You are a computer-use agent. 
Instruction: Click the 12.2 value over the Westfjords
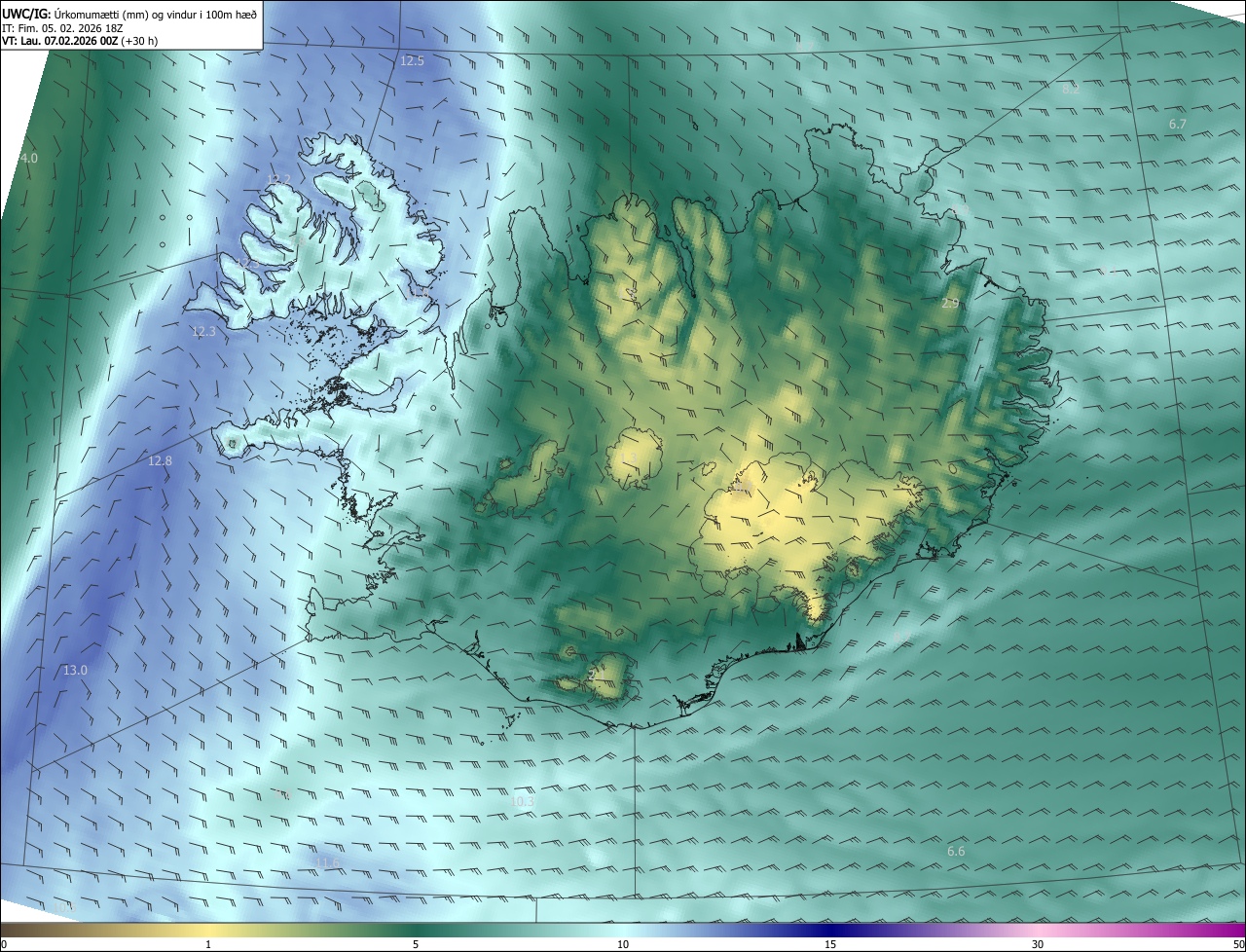[278, 179]
